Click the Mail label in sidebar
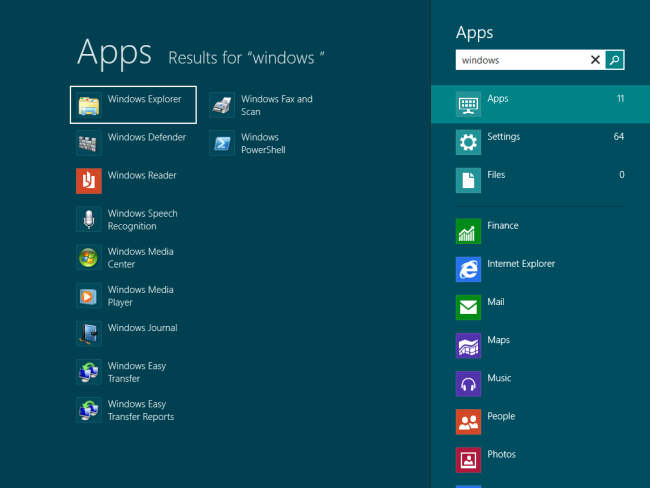This screenshot has width=650, height=488. click(496, 301)
